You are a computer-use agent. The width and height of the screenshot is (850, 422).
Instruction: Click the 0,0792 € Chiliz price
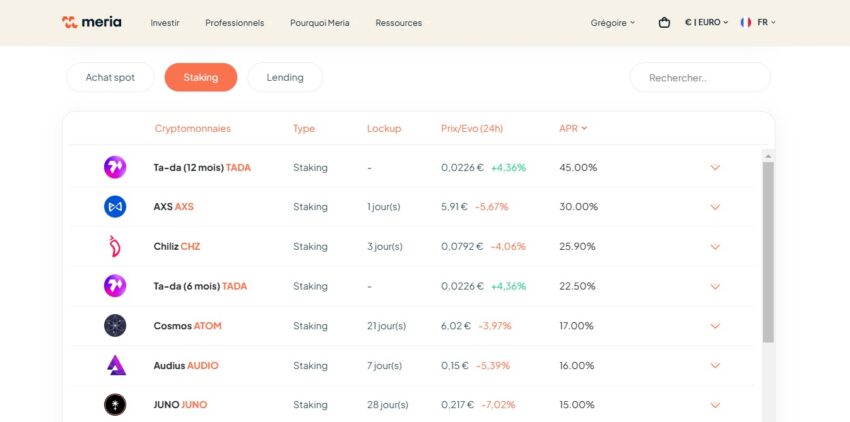tap(462, 246)
